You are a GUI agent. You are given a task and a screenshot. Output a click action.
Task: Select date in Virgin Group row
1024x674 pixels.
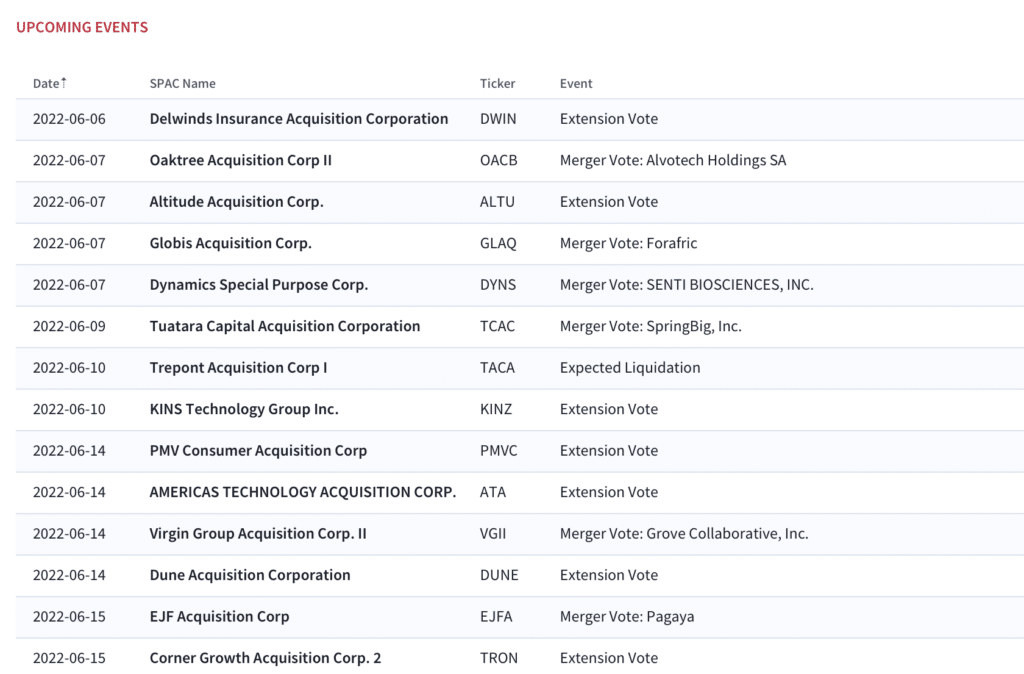coord(69,534)
